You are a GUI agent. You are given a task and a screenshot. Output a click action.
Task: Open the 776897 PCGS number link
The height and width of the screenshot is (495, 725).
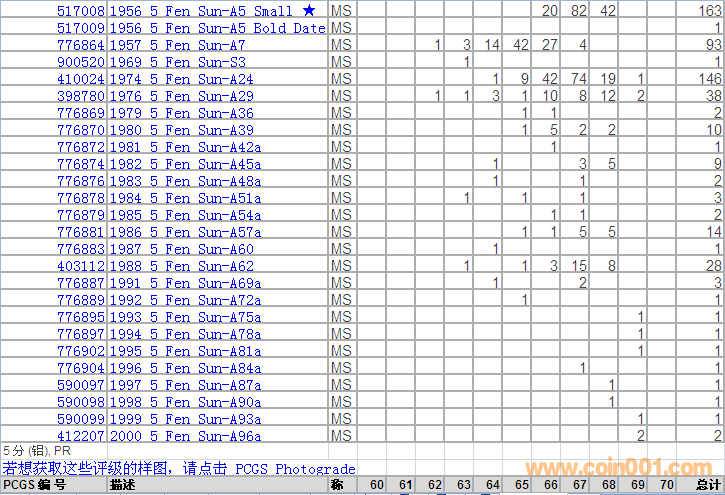[81, 334]
